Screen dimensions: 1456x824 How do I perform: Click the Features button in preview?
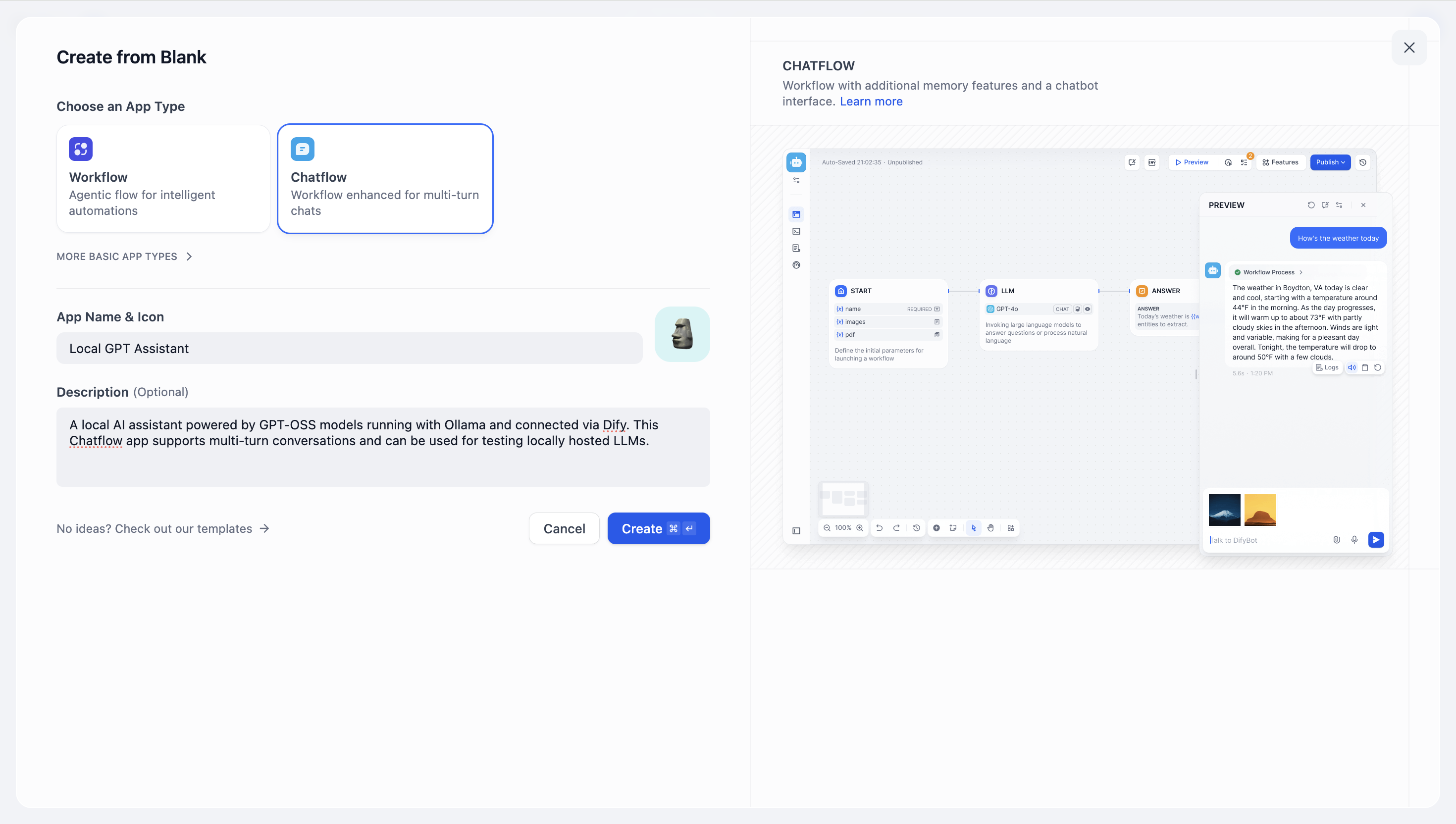pos(1280,162)
